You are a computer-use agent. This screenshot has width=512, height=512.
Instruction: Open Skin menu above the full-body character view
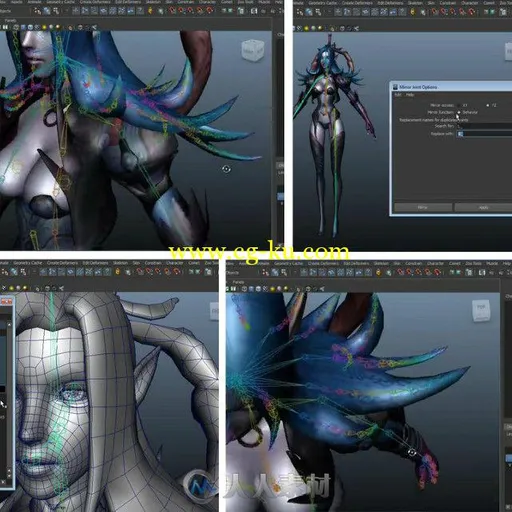[431, 3]
